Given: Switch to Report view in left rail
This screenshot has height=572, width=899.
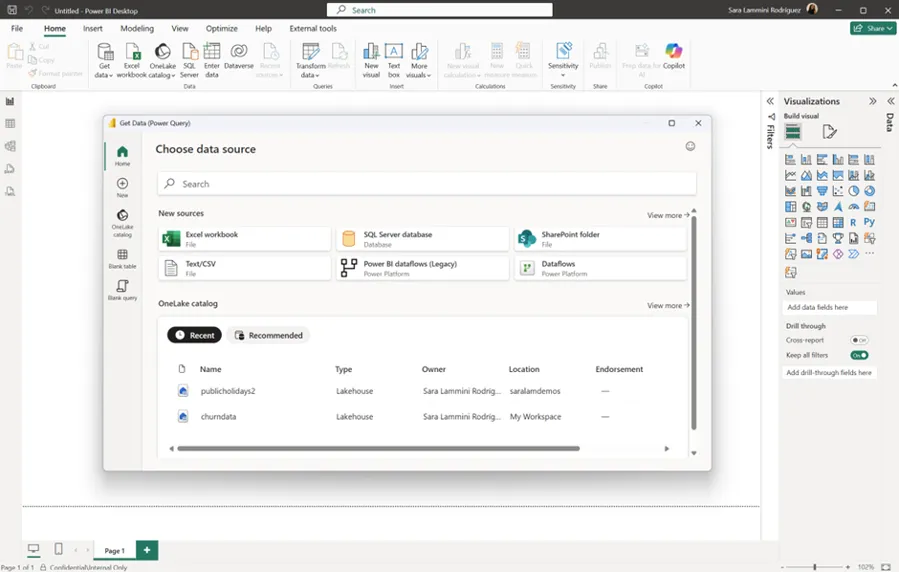Looking at the screenshot, I should 10,101.
